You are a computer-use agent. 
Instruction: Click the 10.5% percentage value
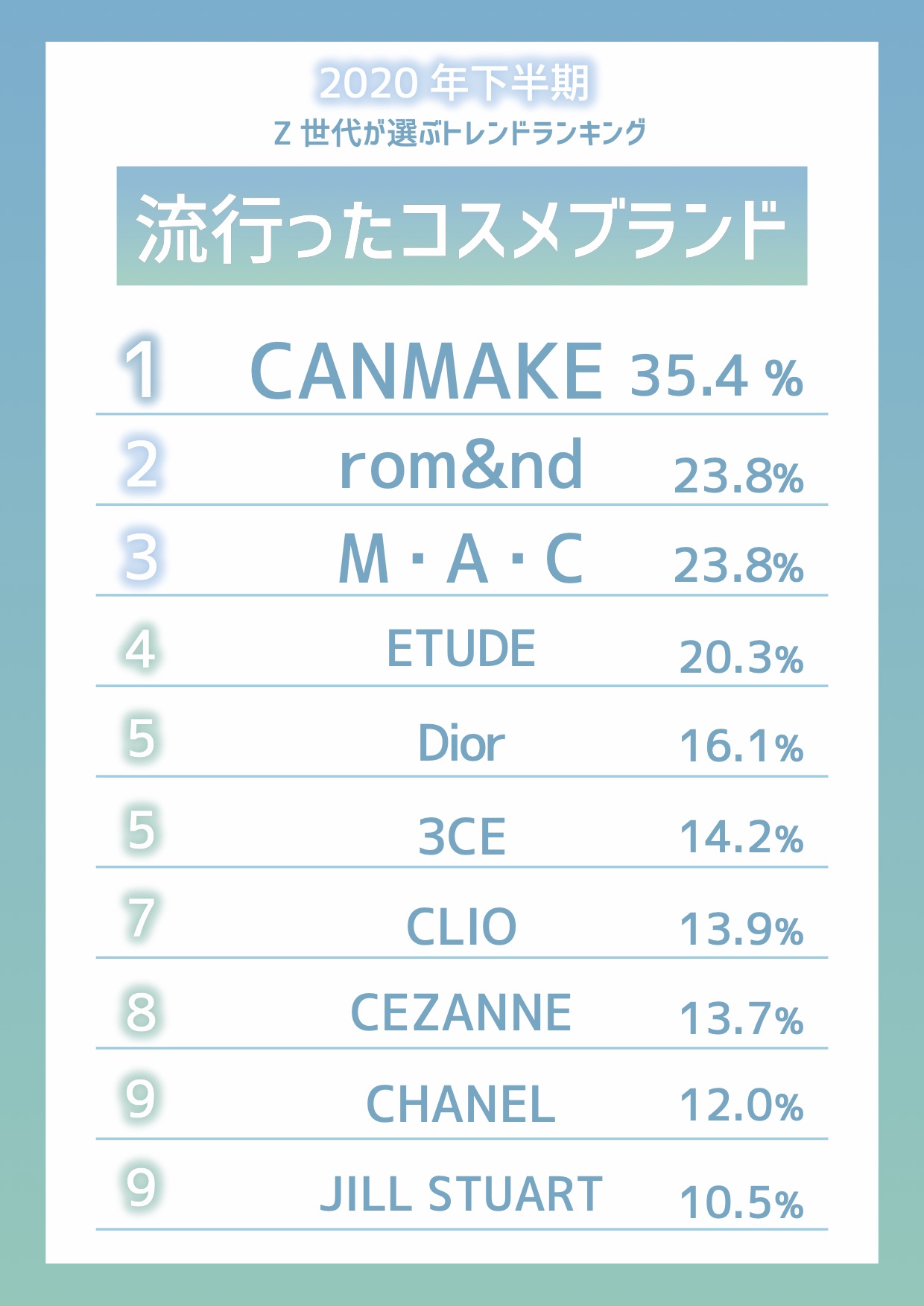[x=741, y=1202]
